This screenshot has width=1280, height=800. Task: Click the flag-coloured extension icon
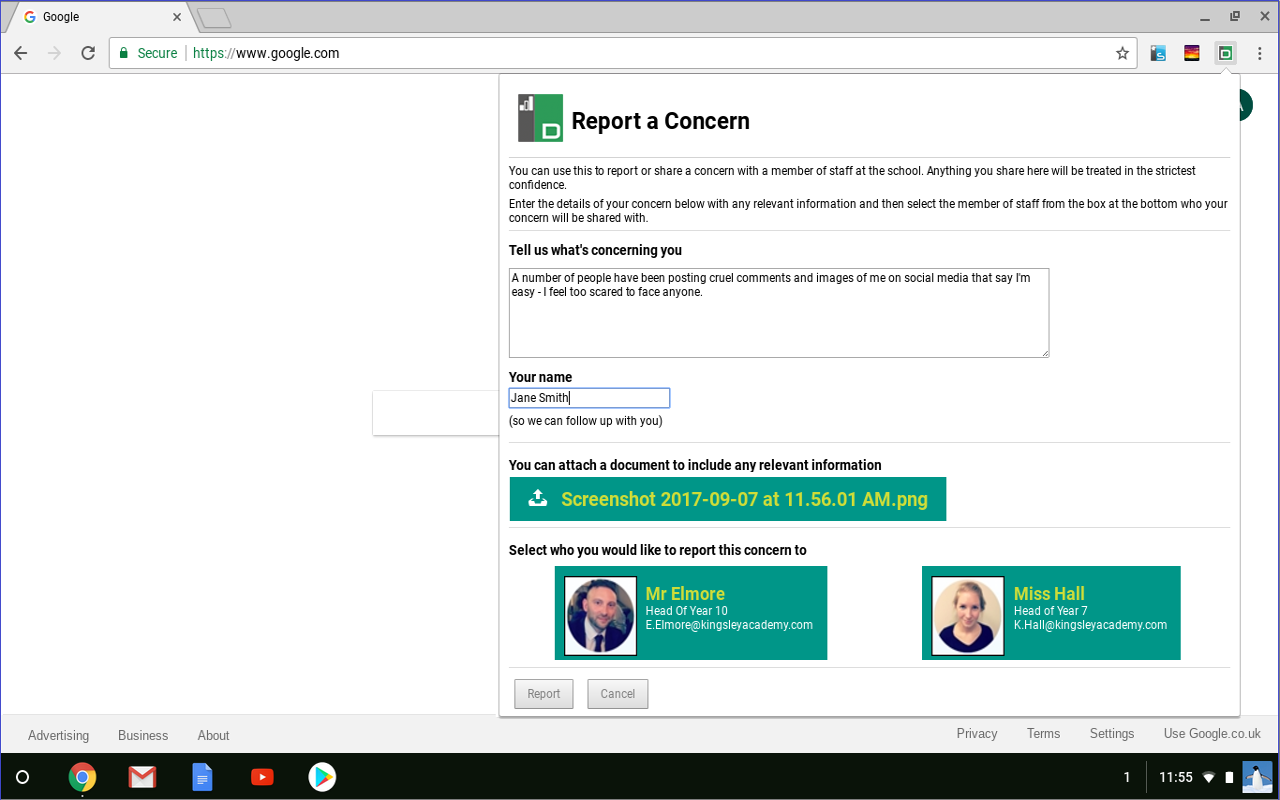coord(1192,53)
